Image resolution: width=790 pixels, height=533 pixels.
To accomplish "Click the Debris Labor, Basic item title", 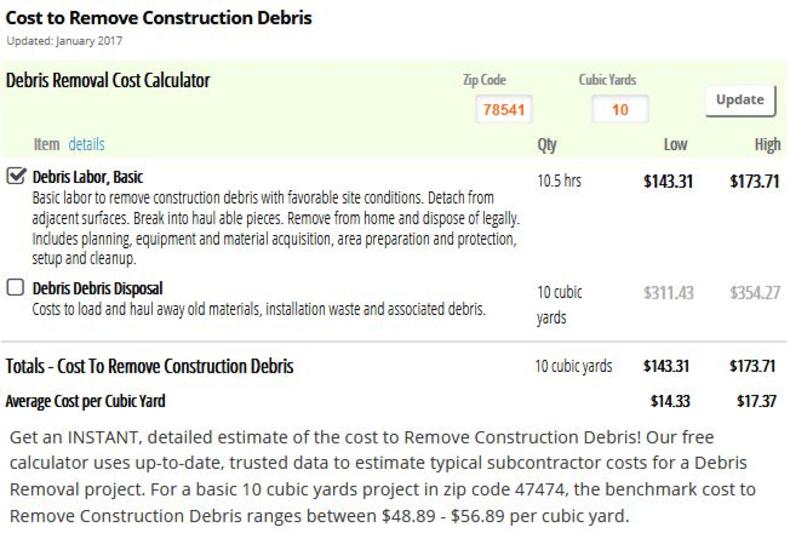I will click(x=88, y=177).
